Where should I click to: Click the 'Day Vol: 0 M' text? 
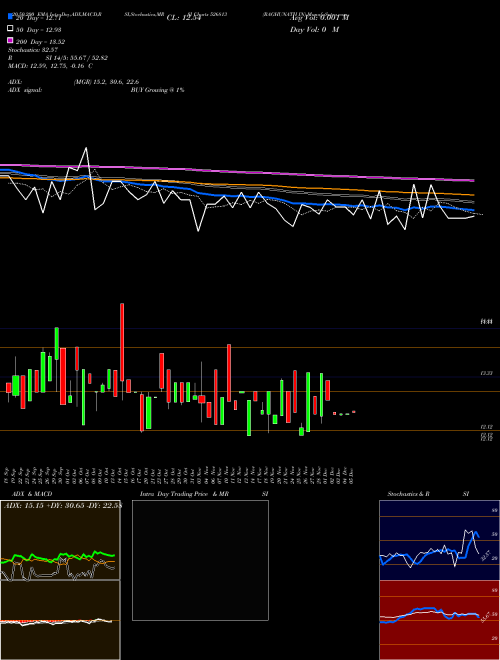click(x=314, y=30)
